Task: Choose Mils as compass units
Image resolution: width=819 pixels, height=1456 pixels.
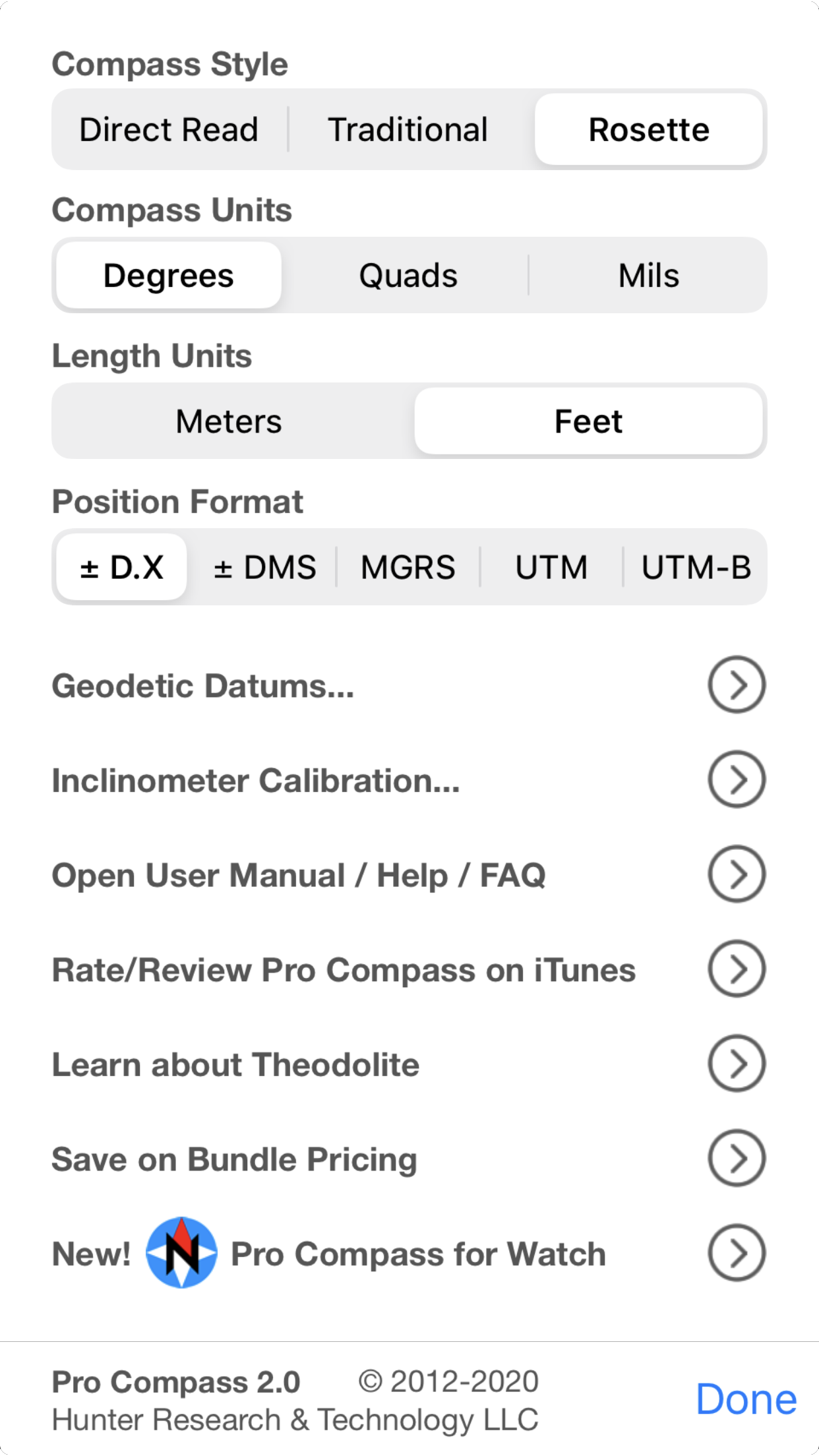Action: [648, 276]
